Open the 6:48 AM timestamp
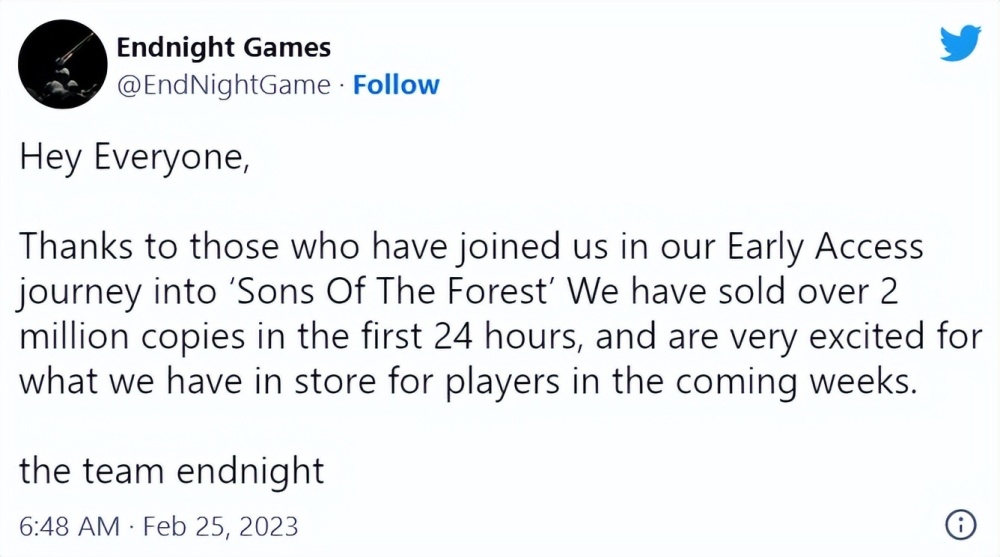The height and width of the screenshot is (557, 1000). (x=70, y=526)
